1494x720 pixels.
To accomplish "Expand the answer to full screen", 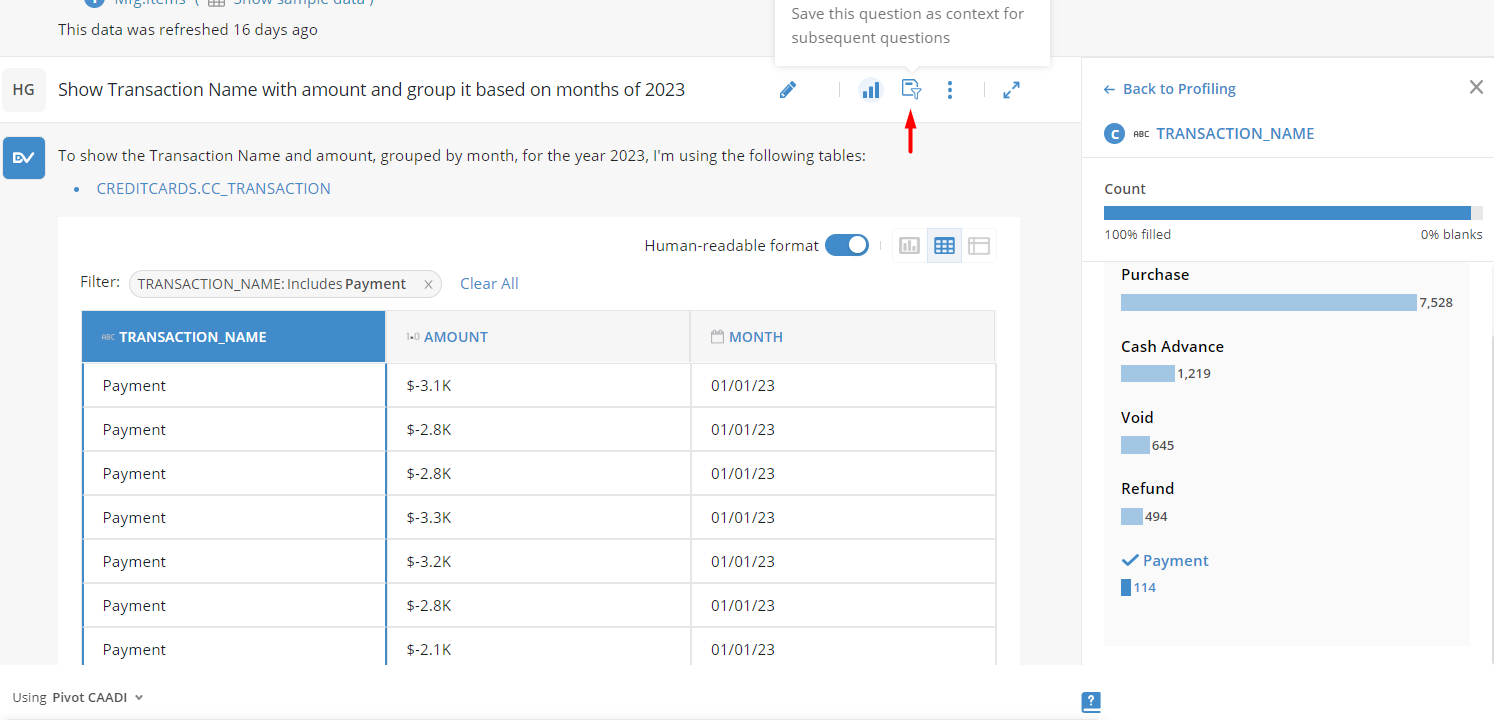I will point(1011,90).
